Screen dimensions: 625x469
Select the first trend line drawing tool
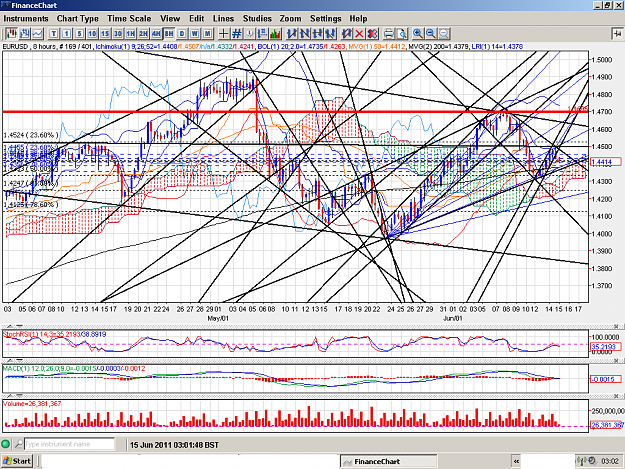point(292,33)
